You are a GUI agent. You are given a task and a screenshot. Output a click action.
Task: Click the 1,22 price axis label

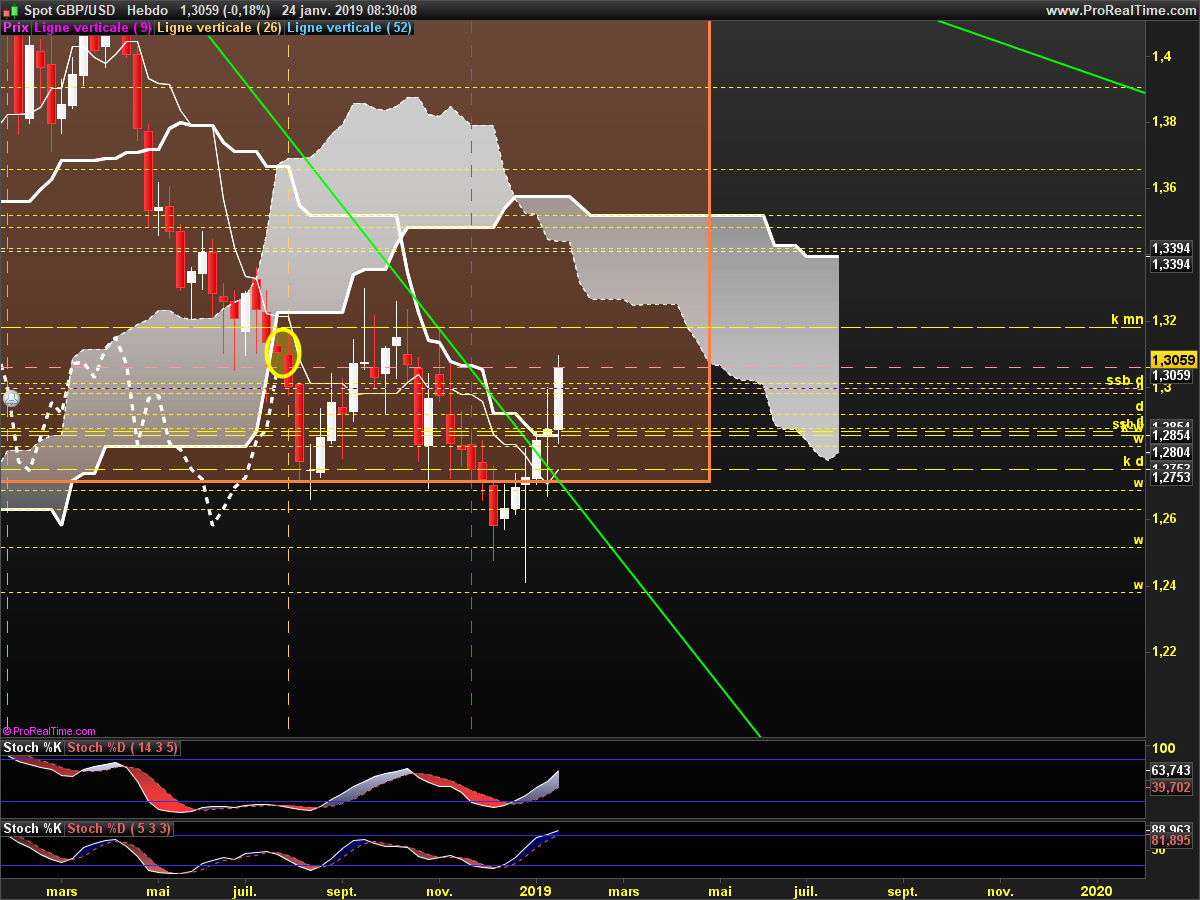click(1165, 651)
